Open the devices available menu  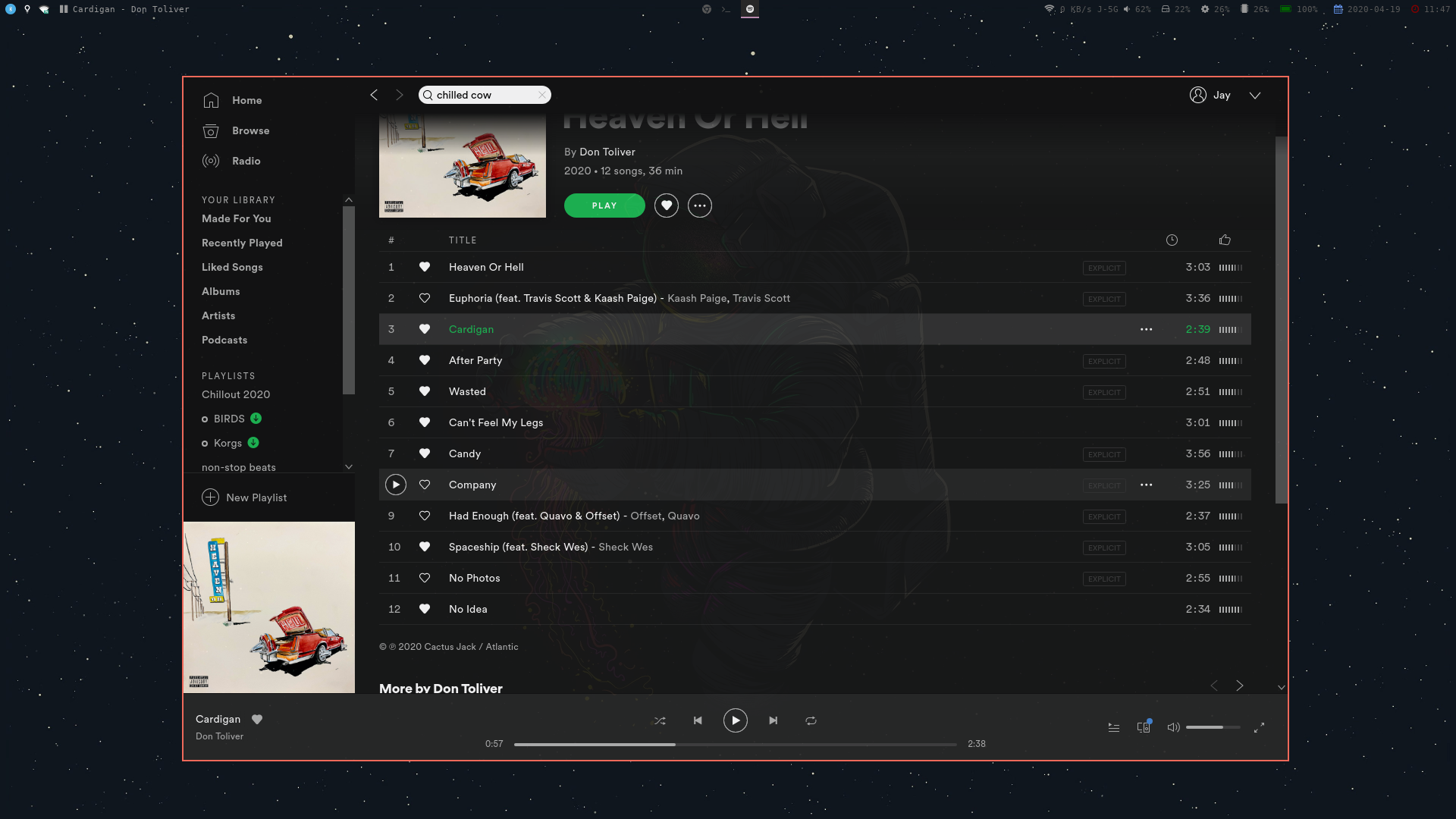1144,727
